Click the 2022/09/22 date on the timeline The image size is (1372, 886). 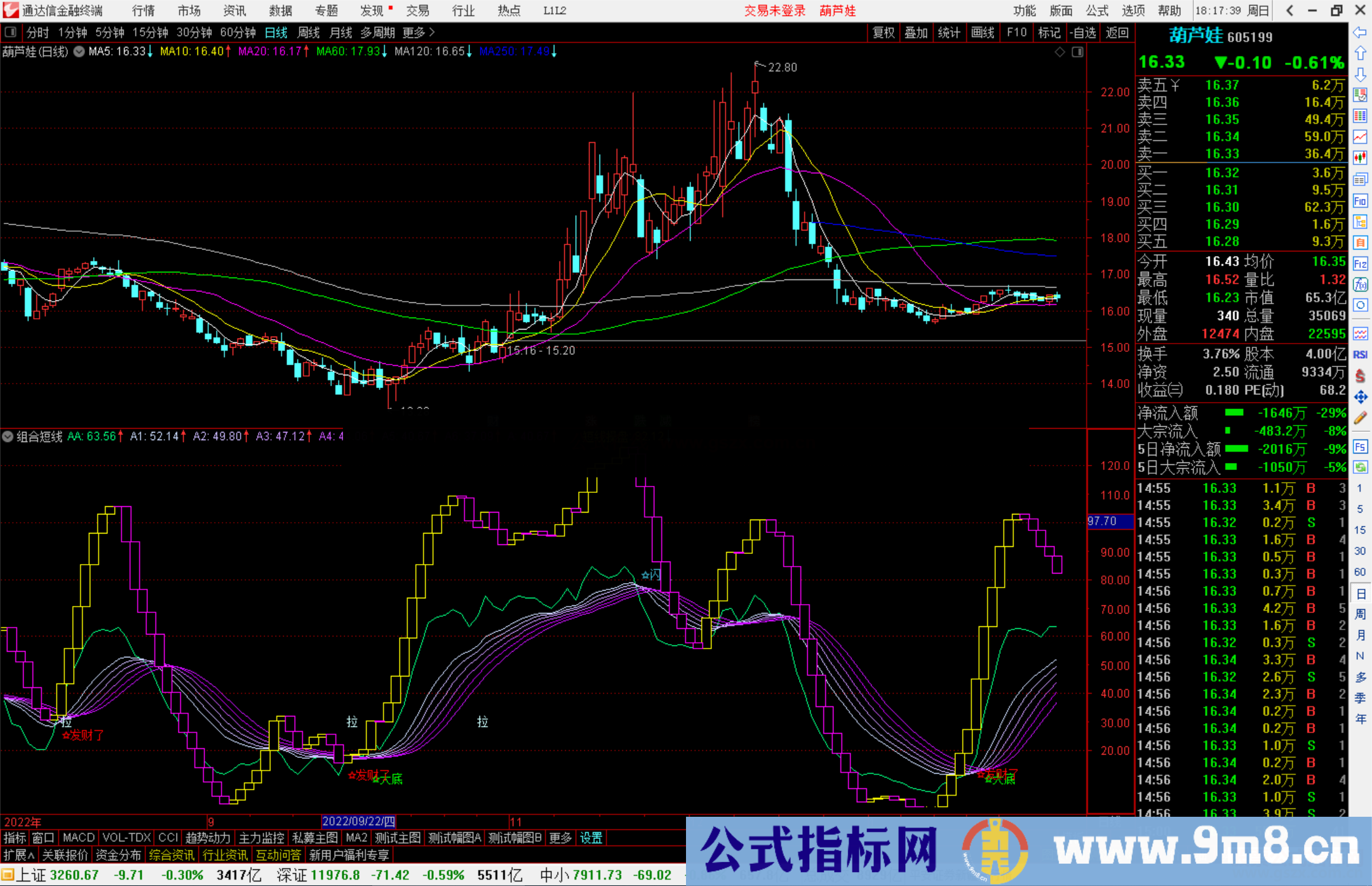pyautogui.click(x=358, y=820)
